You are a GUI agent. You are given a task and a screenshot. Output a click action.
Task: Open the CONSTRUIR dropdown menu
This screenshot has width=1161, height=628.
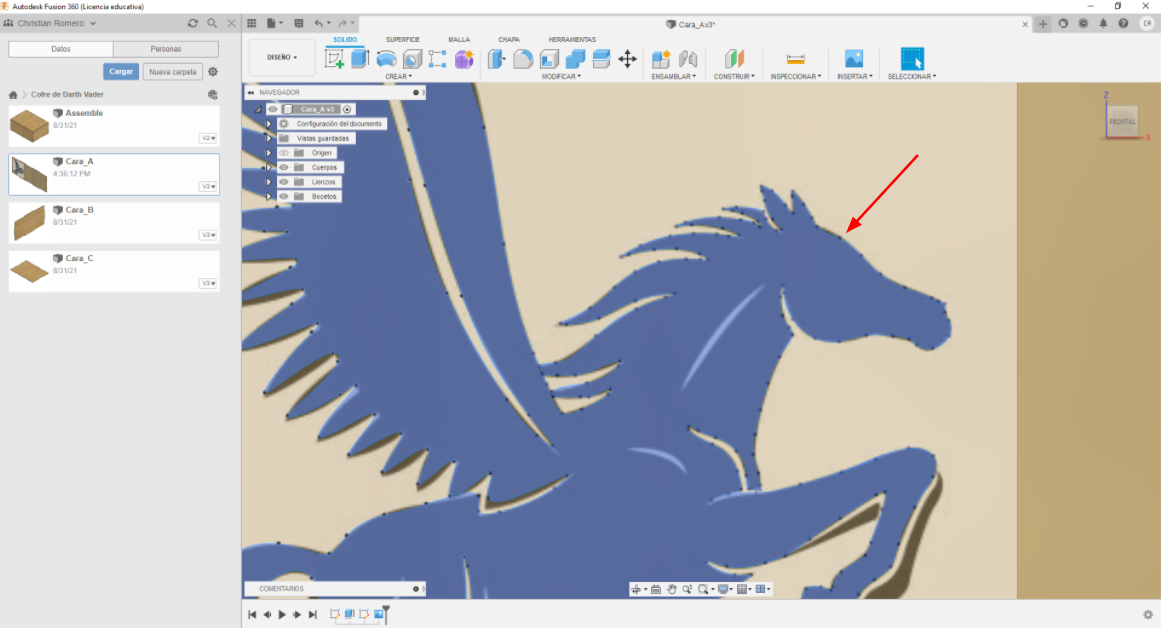pos(735,76)
